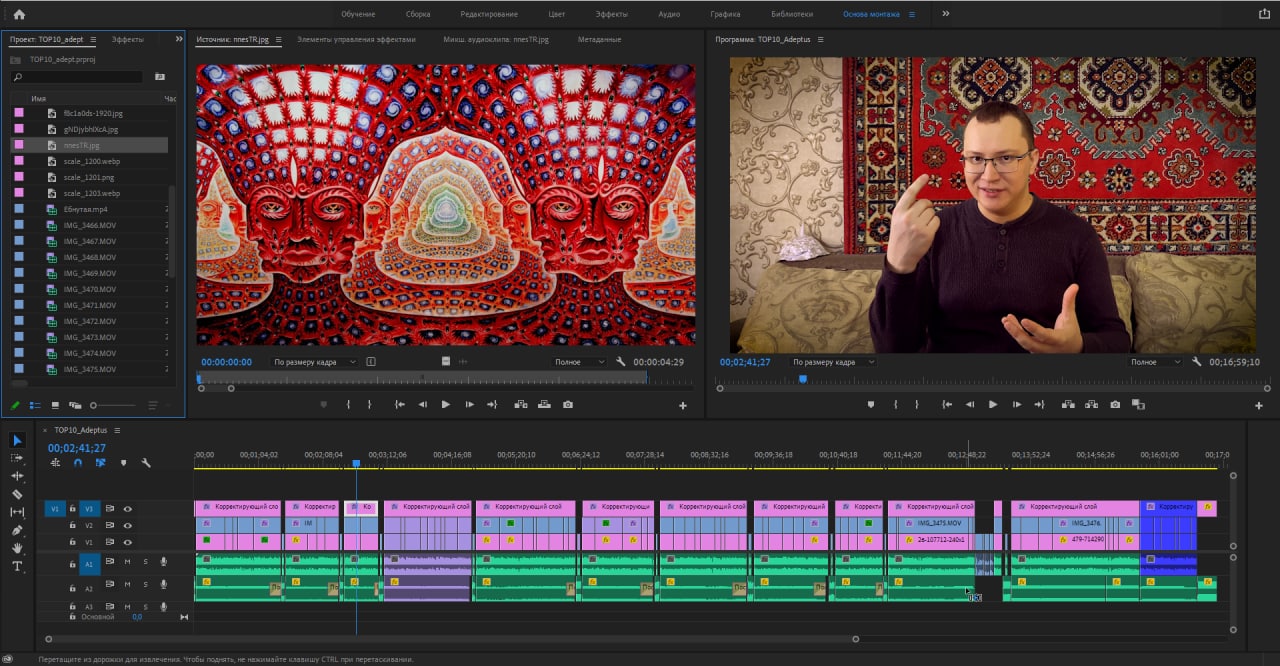Open Source monitor playback resolution dropdown

tap(580, 362)
